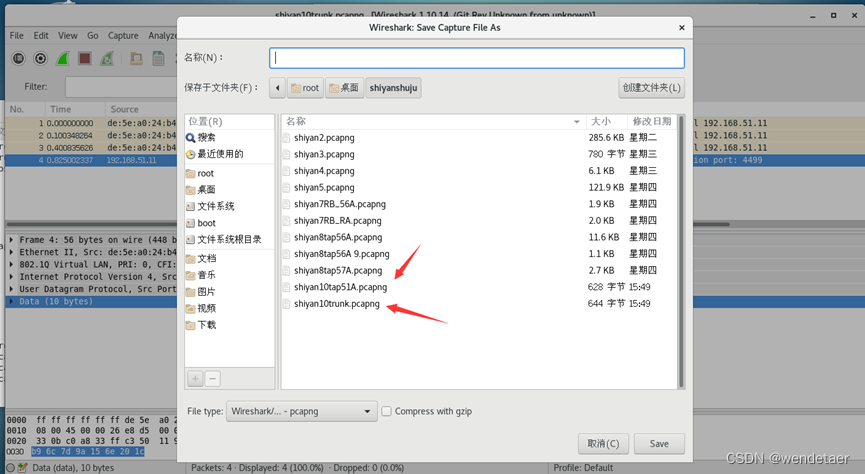Go back with the path arrow button
Image resolution: width=865 pixels, height=474 pixels.
[277, 88]
